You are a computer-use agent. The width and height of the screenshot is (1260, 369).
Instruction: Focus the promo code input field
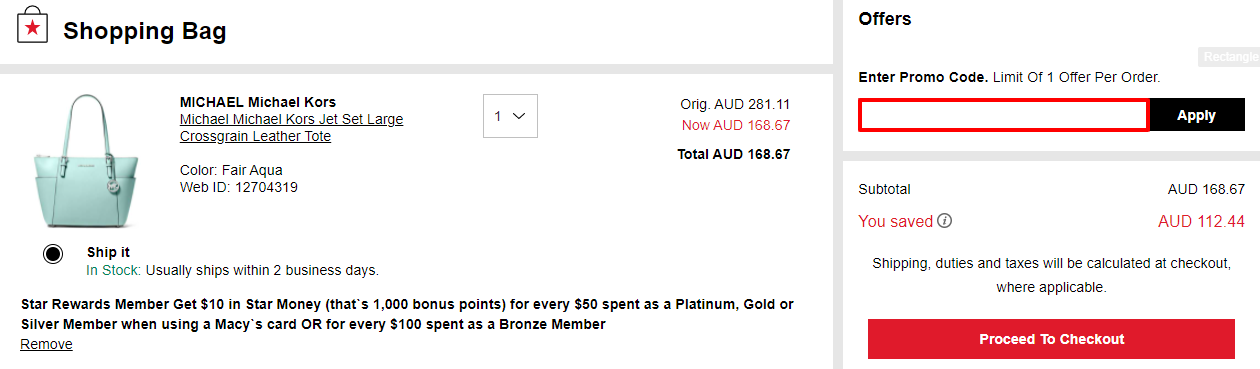[1003, 115]
